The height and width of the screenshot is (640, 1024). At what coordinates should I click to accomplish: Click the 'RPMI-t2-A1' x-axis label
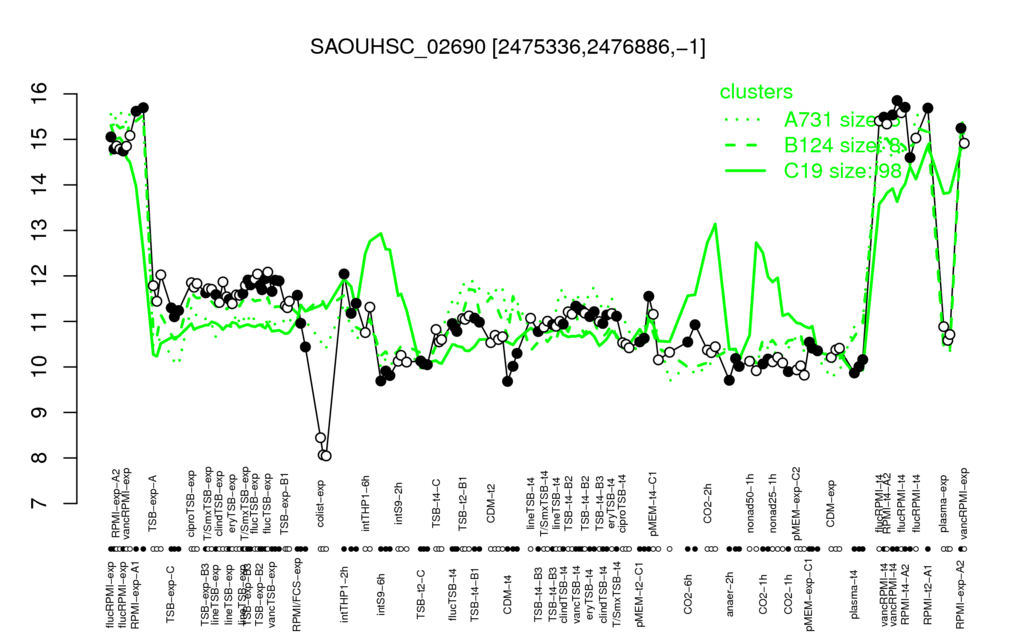(928, 593)
